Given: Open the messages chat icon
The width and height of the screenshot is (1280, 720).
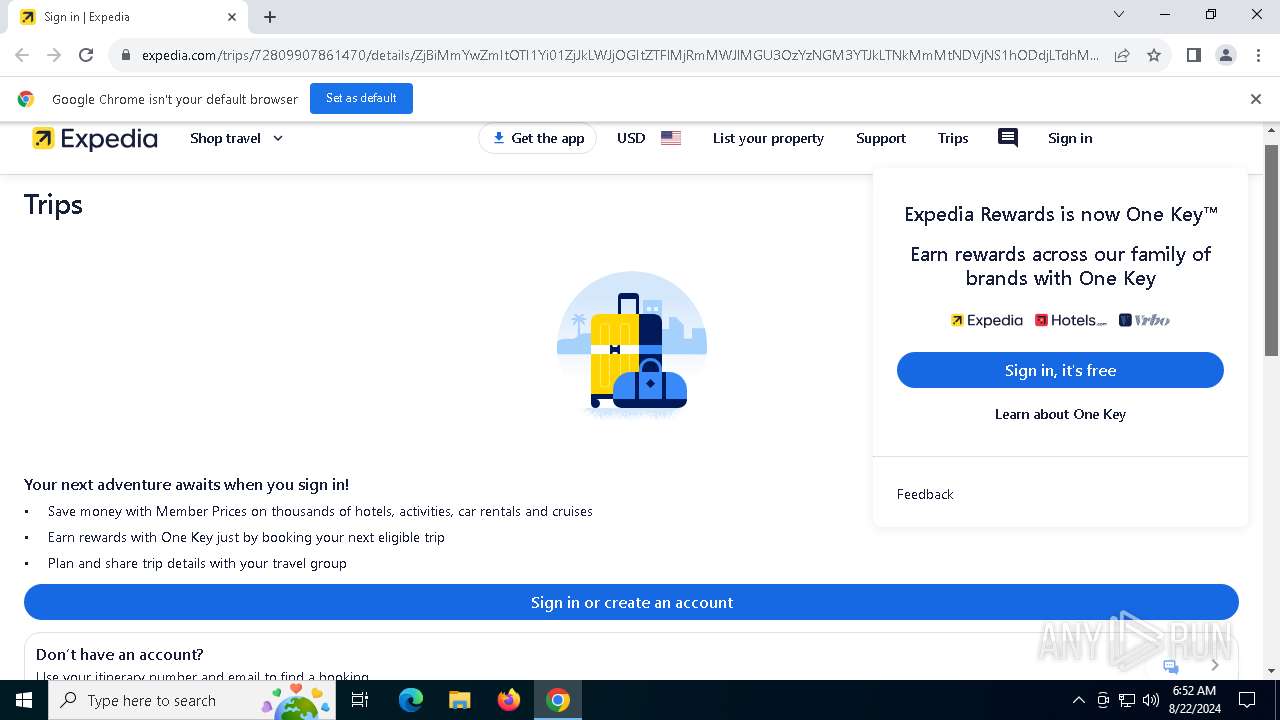Looking at the screenshot, I should click(x=1008, y=138).
